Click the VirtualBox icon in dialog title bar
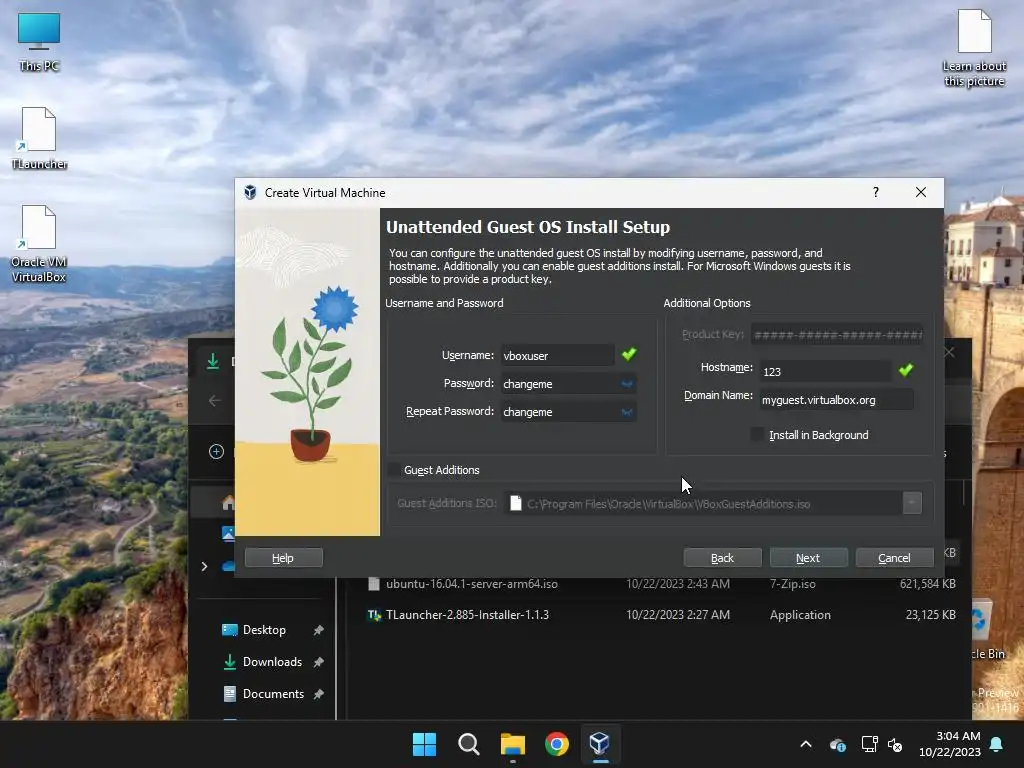Viewport: 1024px width, 768px height. coord(250,192)
